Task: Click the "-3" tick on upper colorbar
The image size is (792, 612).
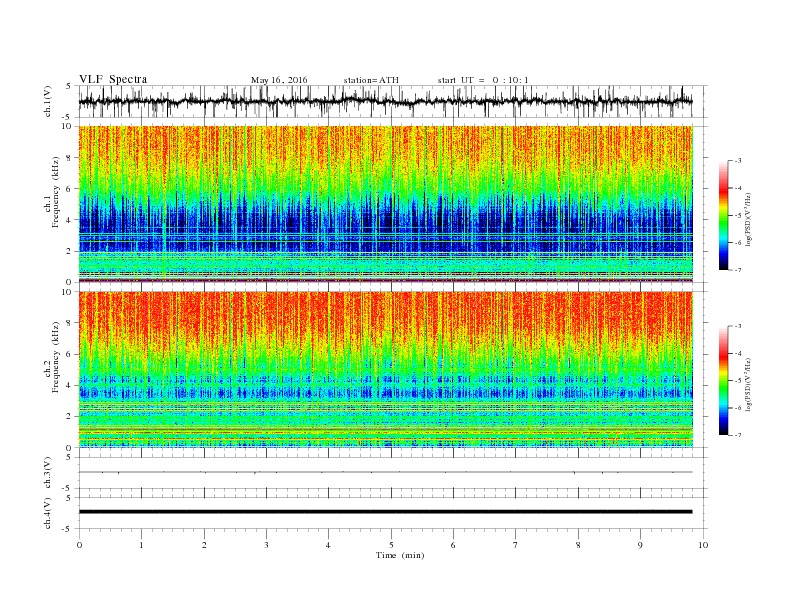Action: 738,161
